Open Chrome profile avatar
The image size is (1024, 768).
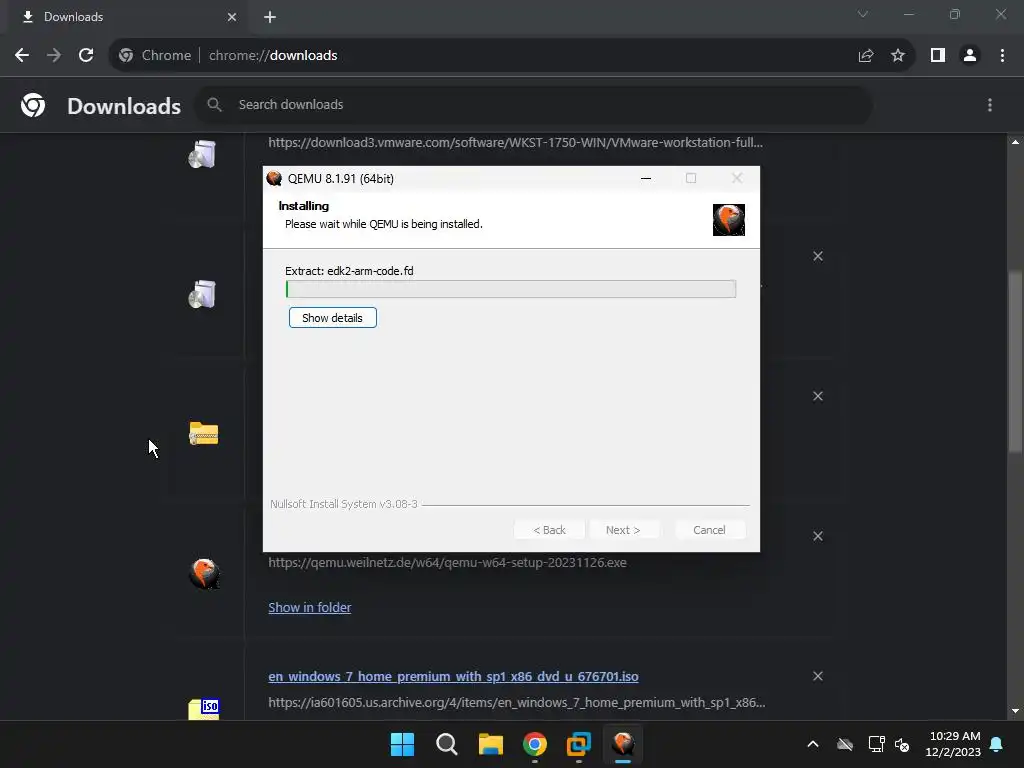coord(970,56)
